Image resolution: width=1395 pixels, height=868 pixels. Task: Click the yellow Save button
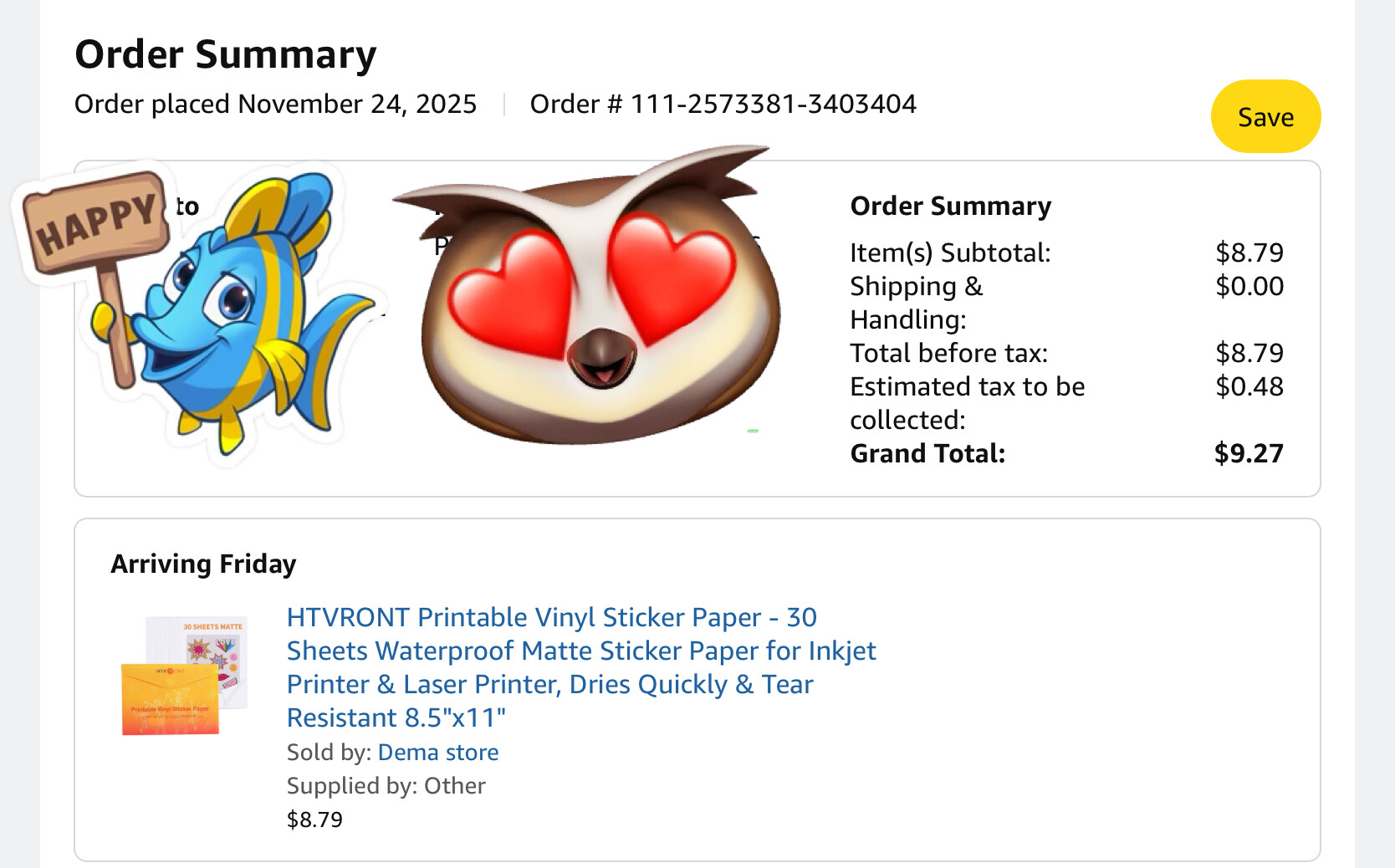pos(1265,117)
